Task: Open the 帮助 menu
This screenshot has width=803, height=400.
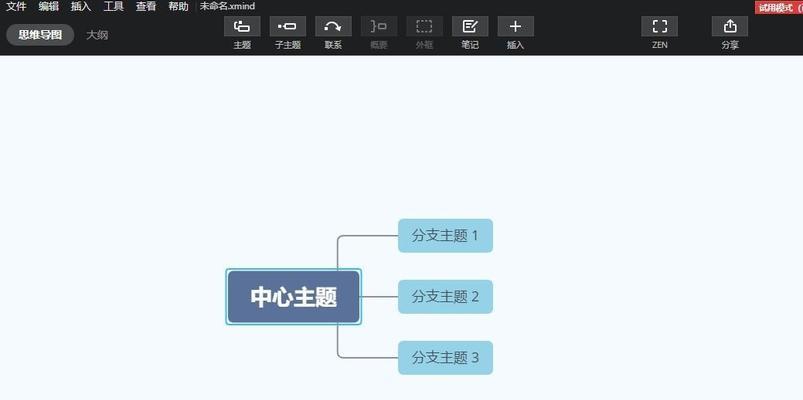Action: [178, 7]
